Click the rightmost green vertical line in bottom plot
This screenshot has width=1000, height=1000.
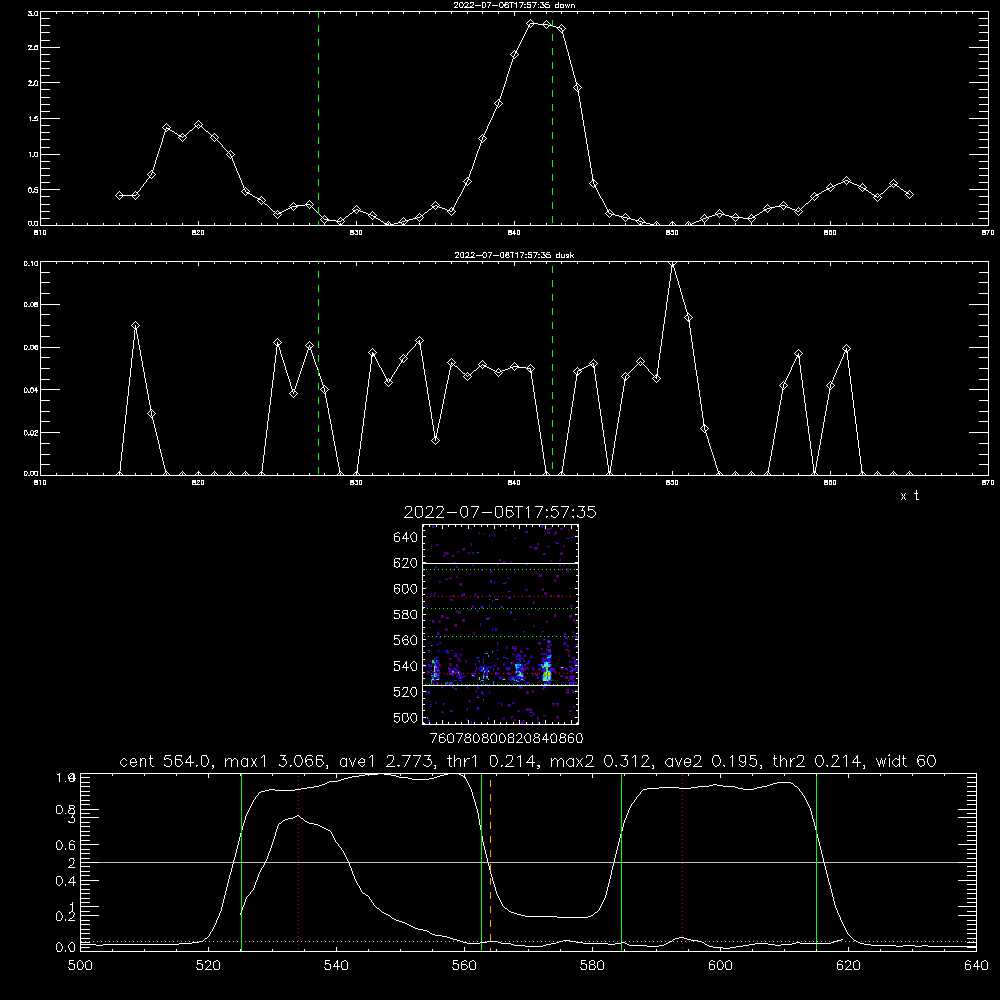(x=816, y=861)
